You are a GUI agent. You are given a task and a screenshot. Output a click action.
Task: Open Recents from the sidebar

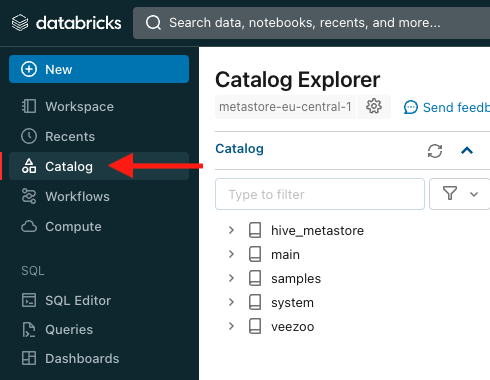click(99, 136)
